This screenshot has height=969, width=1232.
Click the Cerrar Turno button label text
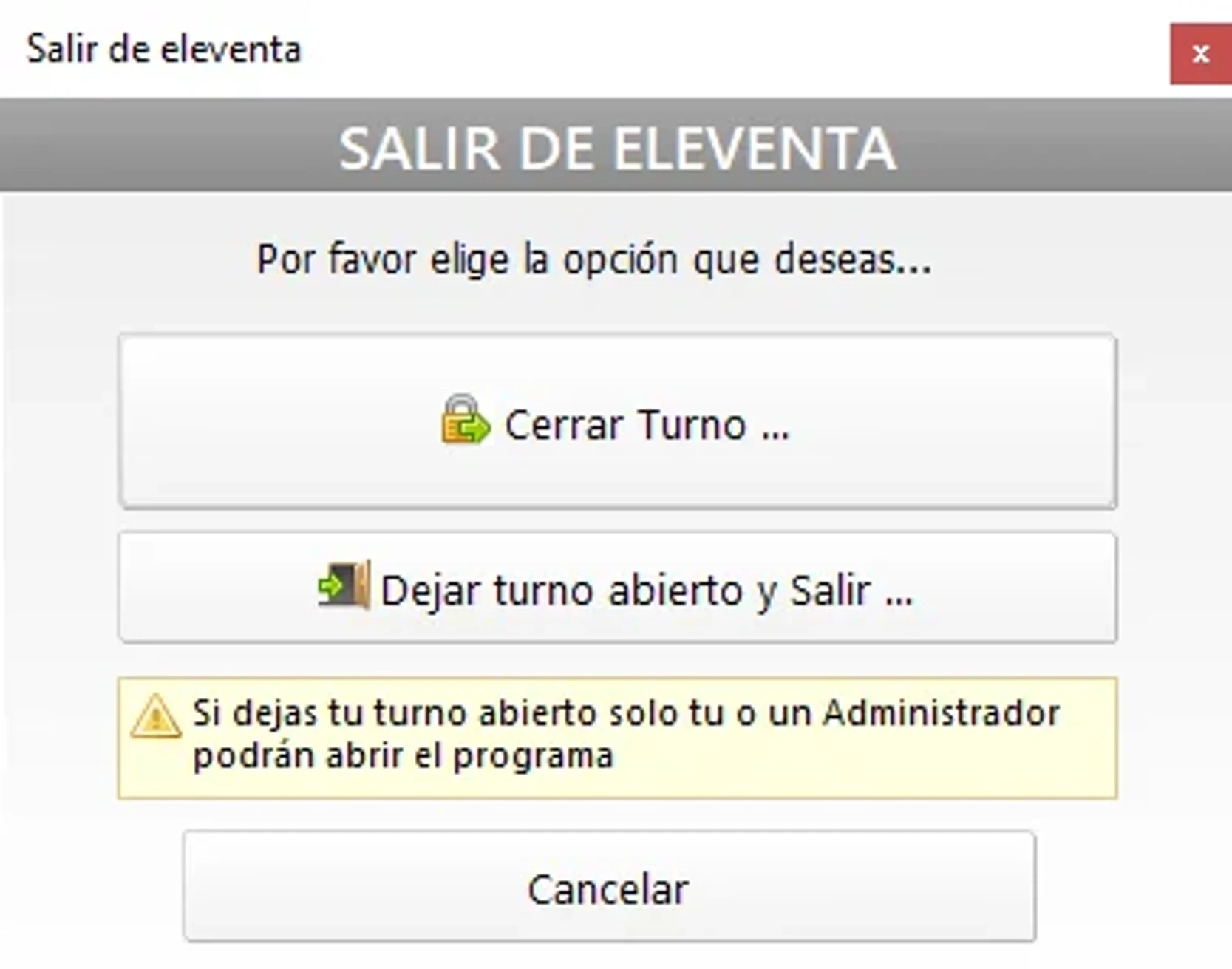pos(647,424)
